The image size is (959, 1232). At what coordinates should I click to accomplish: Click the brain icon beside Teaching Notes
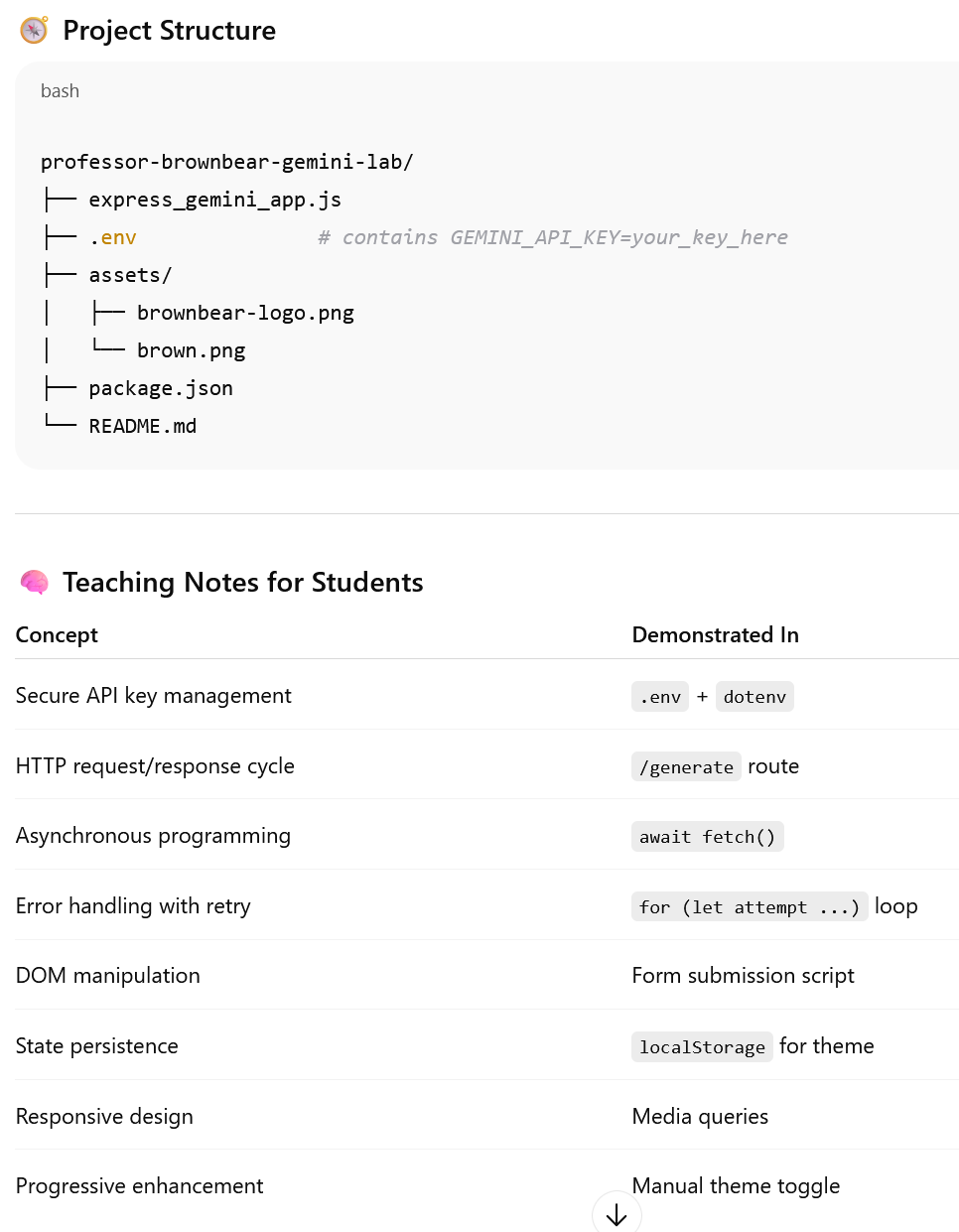tap(34, 582)
